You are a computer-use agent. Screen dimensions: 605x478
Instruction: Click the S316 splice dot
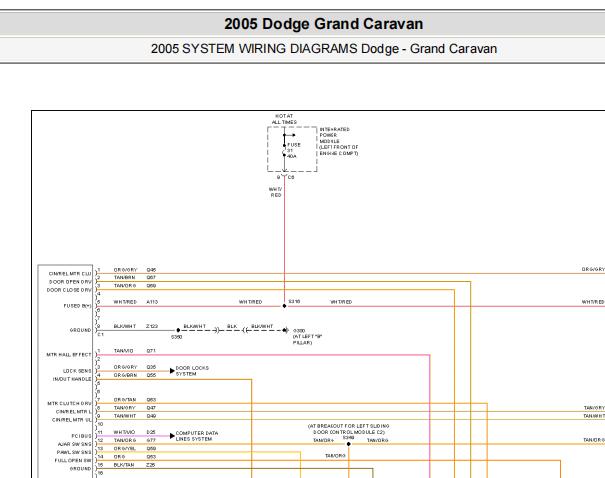(x=284, y=306)
